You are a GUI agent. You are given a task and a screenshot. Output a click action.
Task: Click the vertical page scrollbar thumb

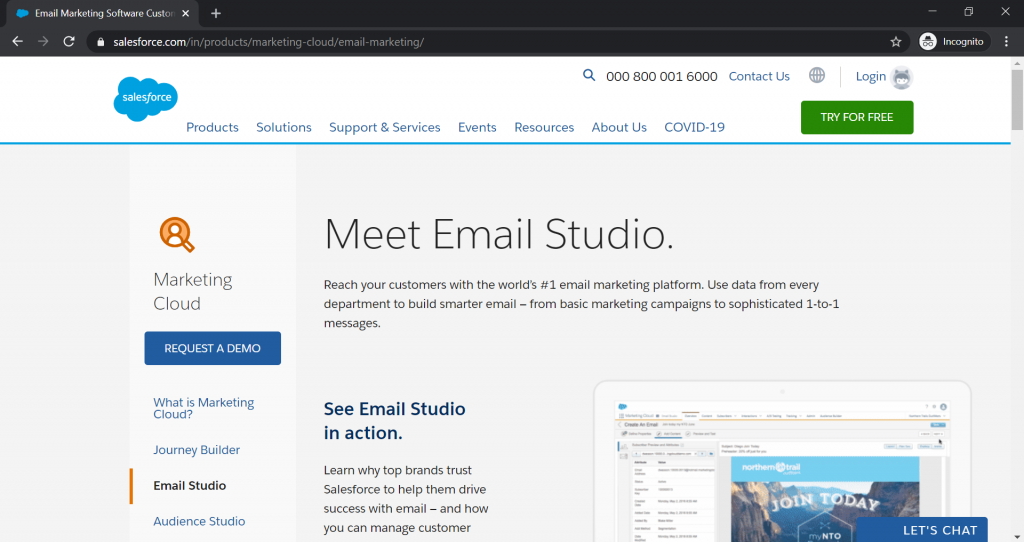click(x=1017, y=99)
